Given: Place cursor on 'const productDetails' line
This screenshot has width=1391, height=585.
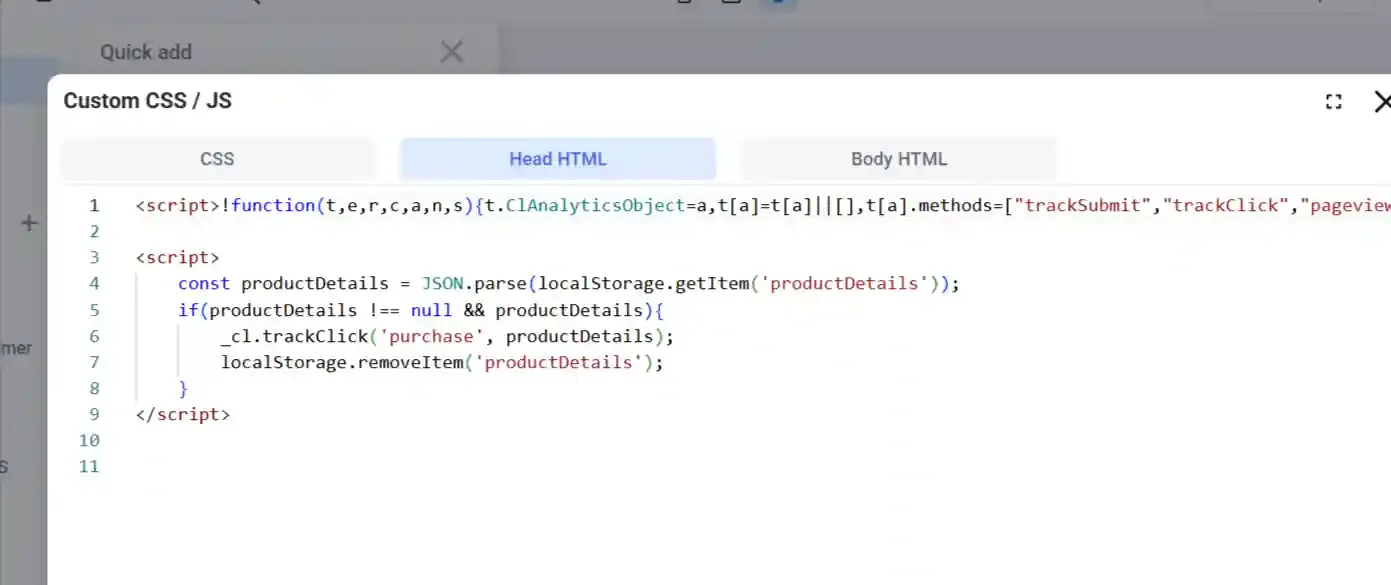Looking at the screenshot, I should (569, 284).
